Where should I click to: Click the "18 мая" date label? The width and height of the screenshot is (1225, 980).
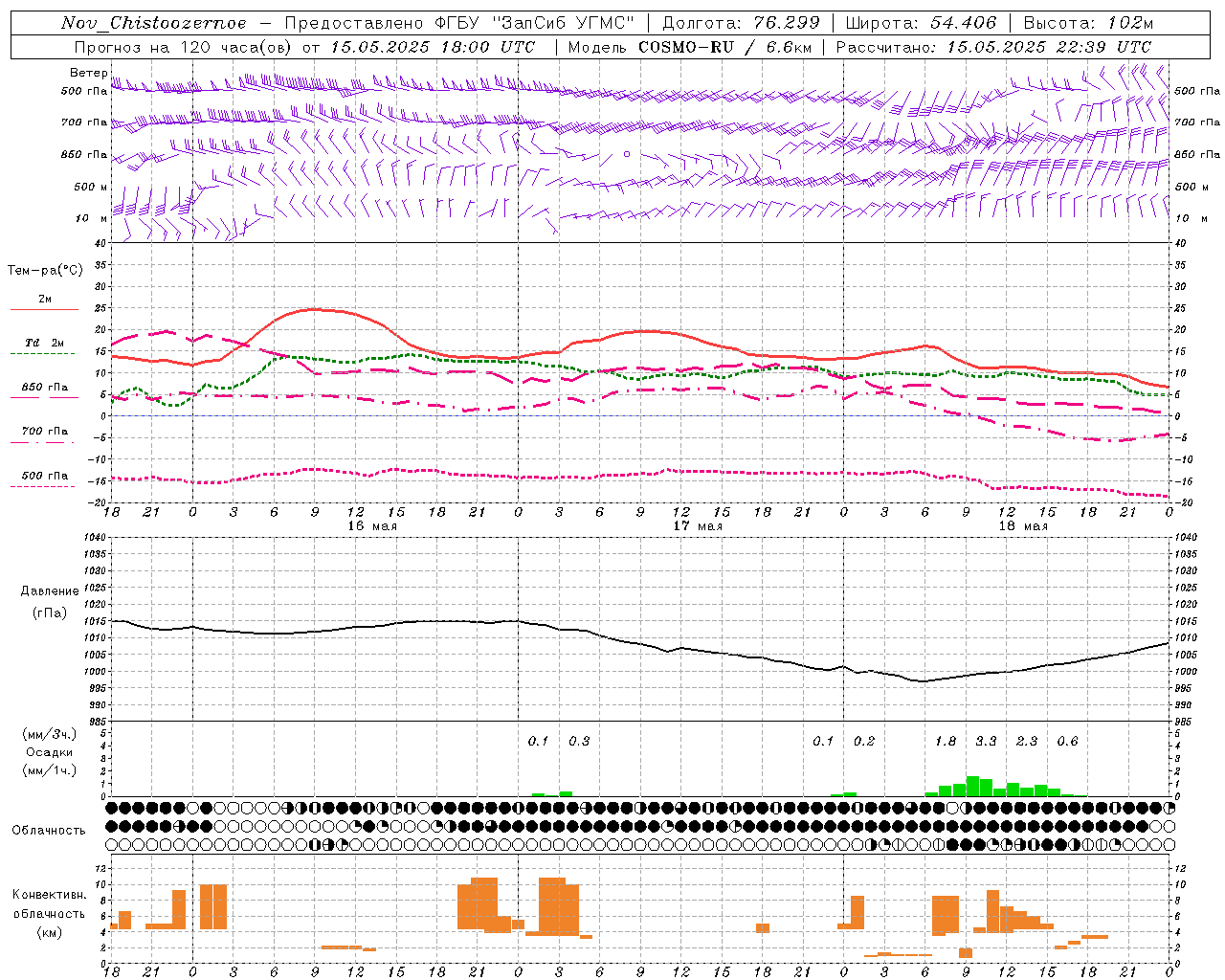[1022, 526]
